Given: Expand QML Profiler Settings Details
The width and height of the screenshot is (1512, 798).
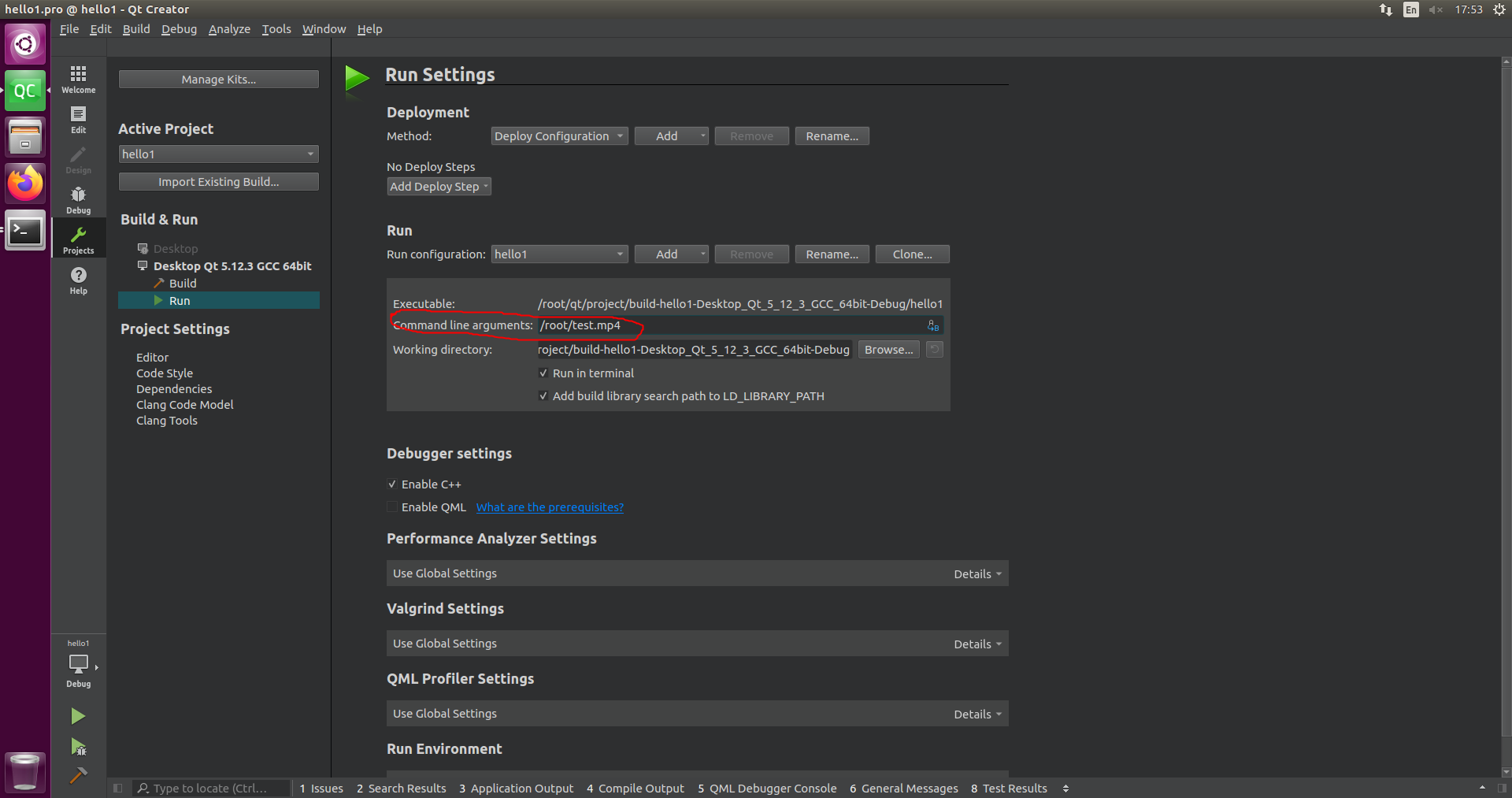Looking at the screenshot, I should [977, 714].
